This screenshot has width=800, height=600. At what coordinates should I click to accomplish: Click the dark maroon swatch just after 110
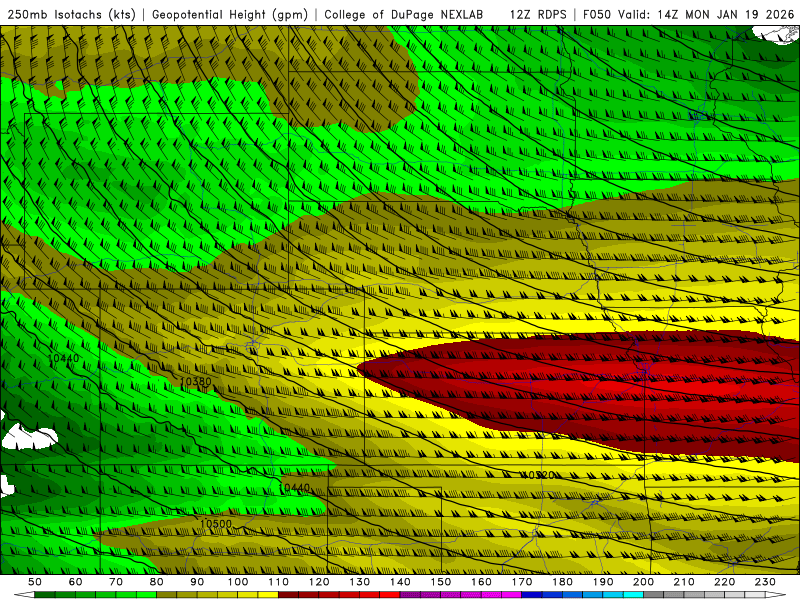click(289, 595)
